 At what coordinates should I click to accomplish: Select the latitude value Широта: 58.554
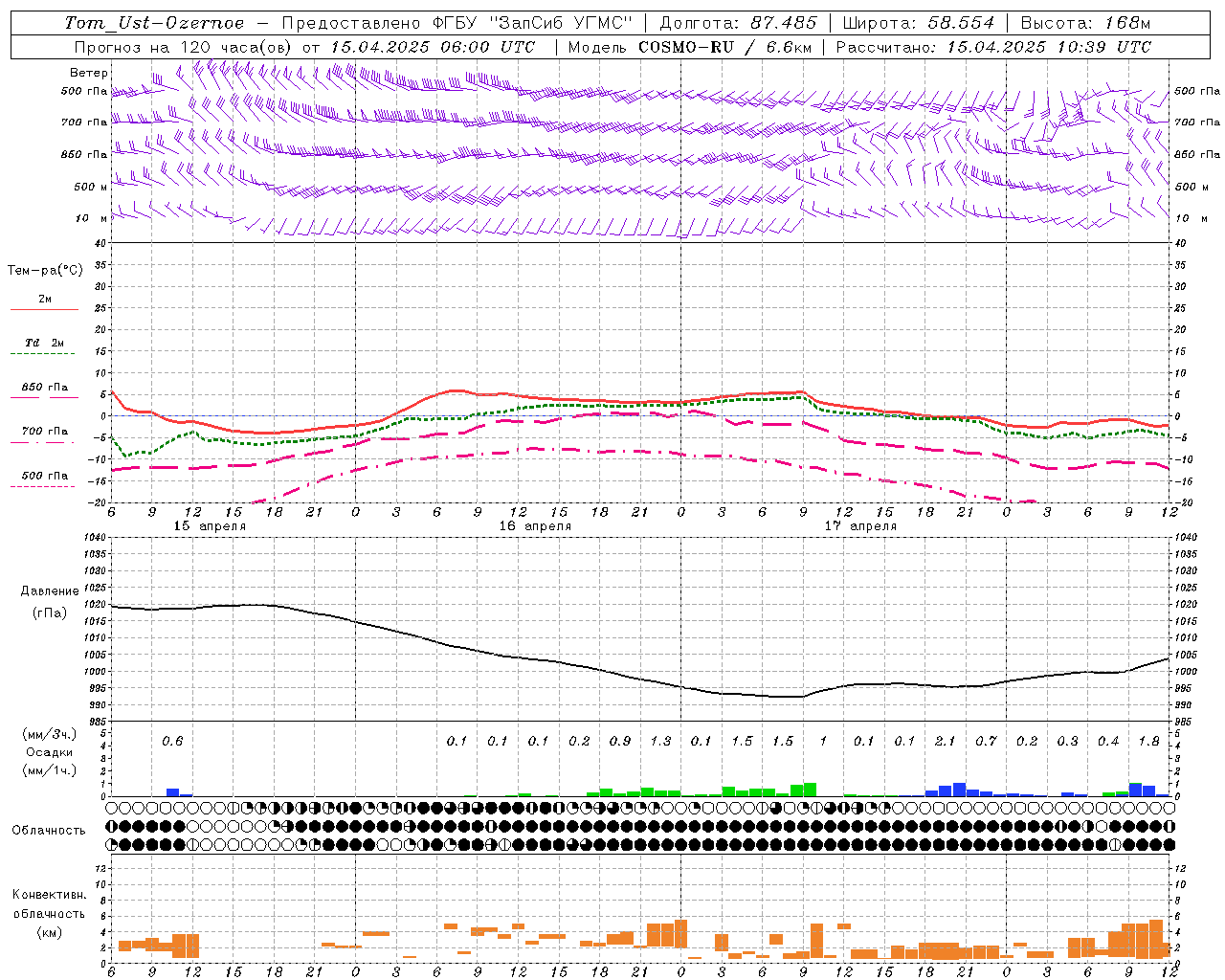(919, 23)
